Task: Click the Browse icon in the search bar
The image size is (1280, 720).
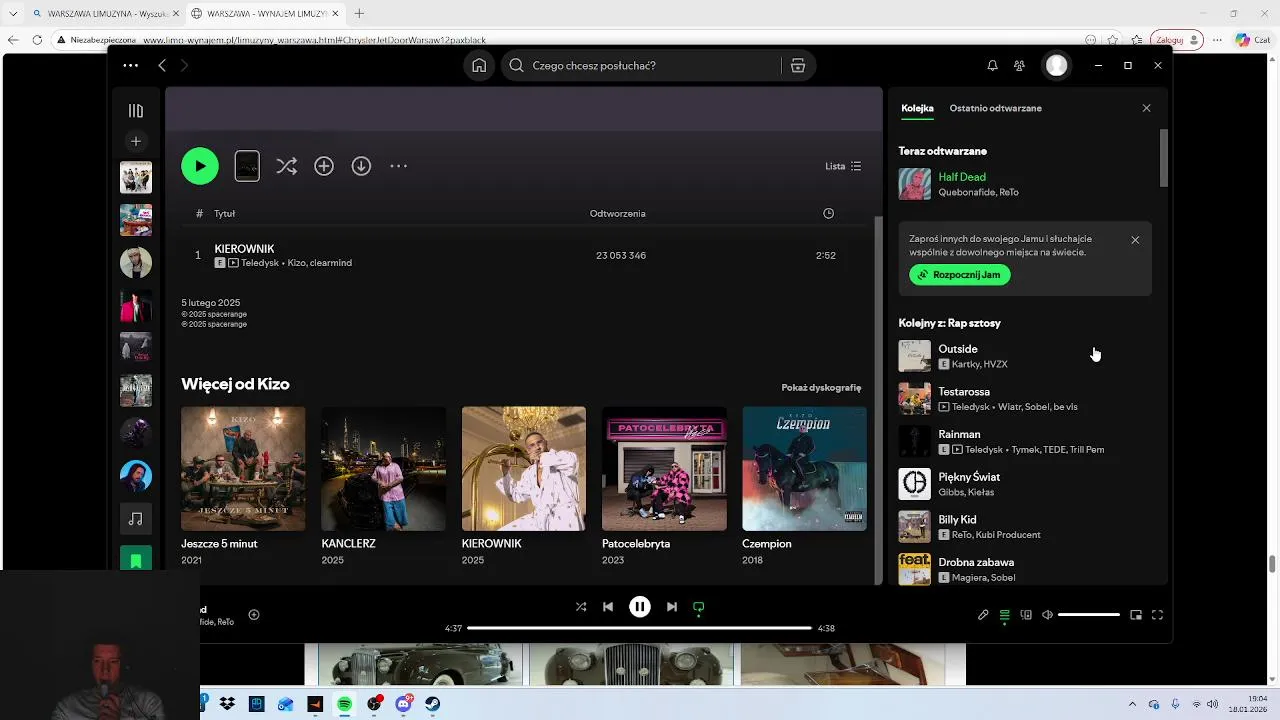Action: coord(798,65)
